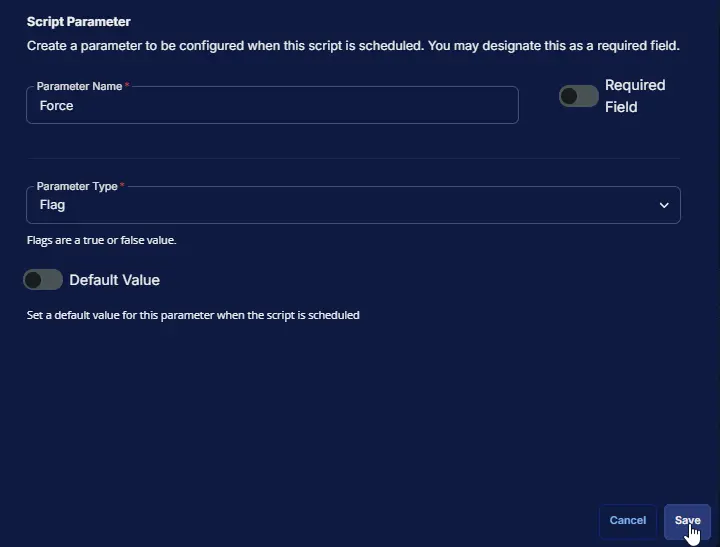720x547 pixels.
Task: Expand the Parameter Type chevron arrow
Action: pyautogui.click(x=664, y=205)
